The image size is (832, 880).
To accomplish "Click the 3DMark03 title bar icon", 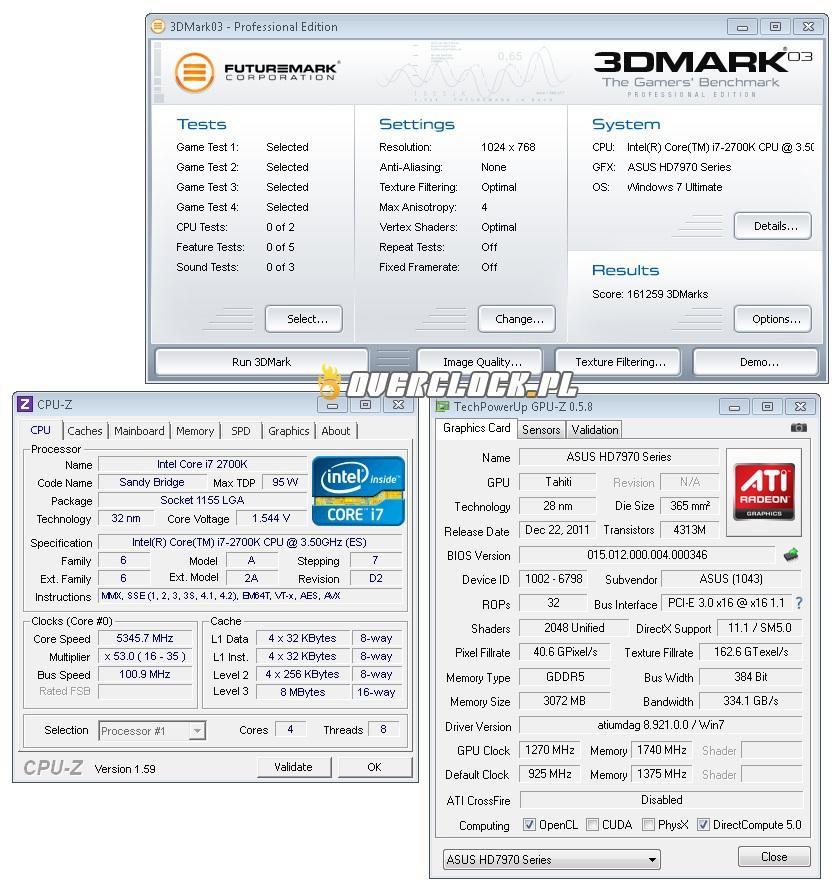I will pos(159,26).
